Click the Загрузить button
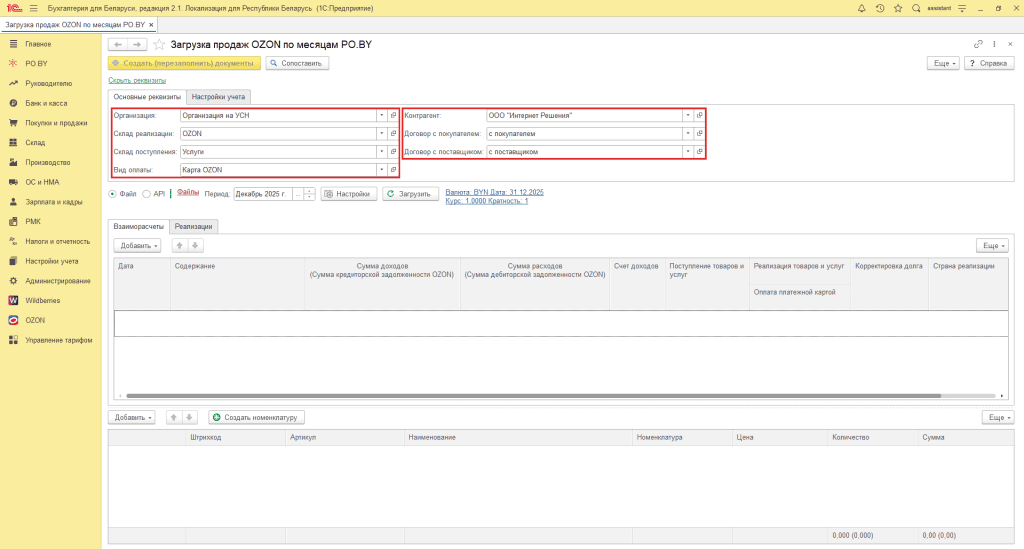This screenshot has height=549, width=1024. click(410, 194)
